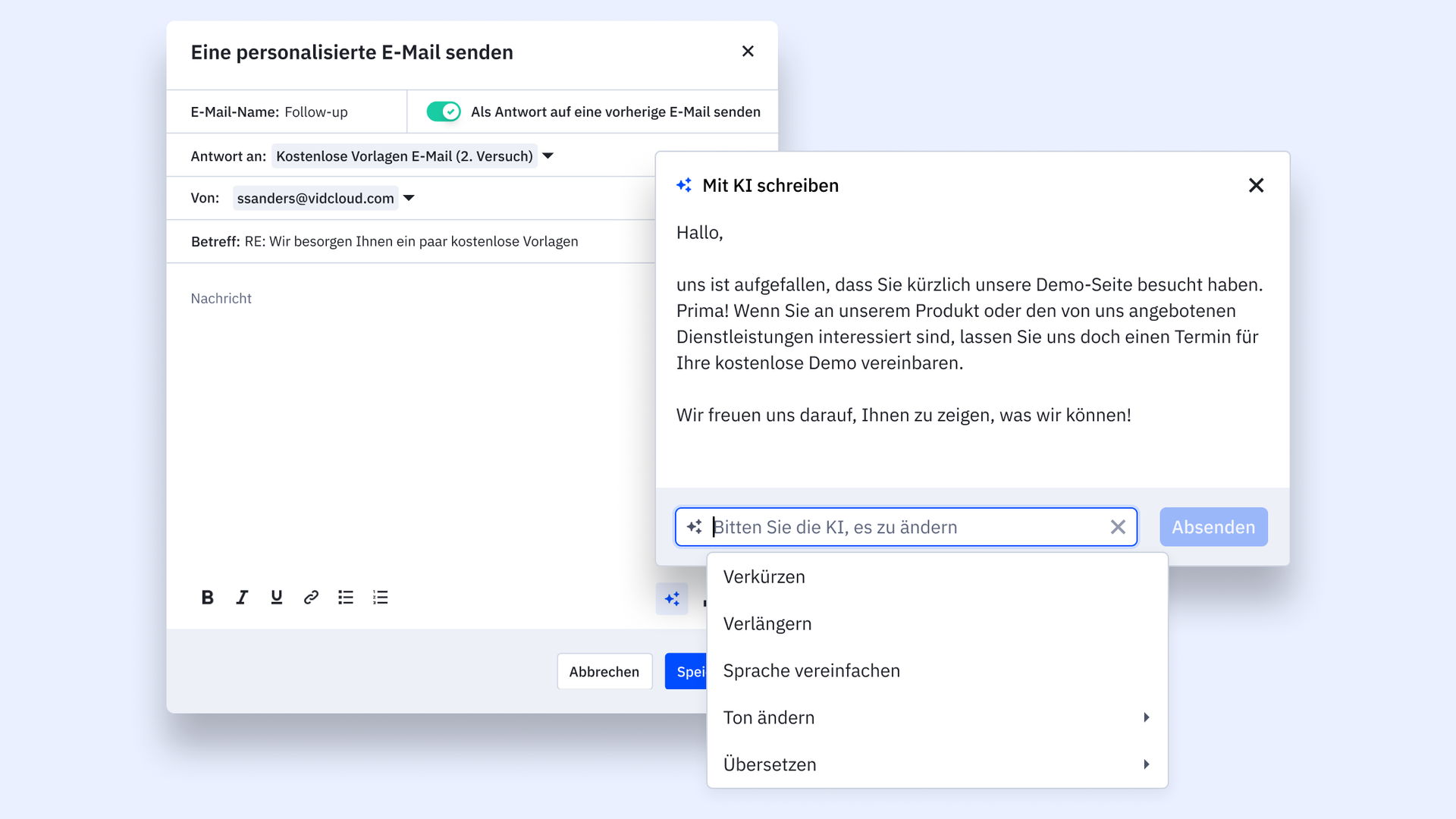The image size is (1456, 819).
Task: Add a numbered list
Action: (381, 598)
